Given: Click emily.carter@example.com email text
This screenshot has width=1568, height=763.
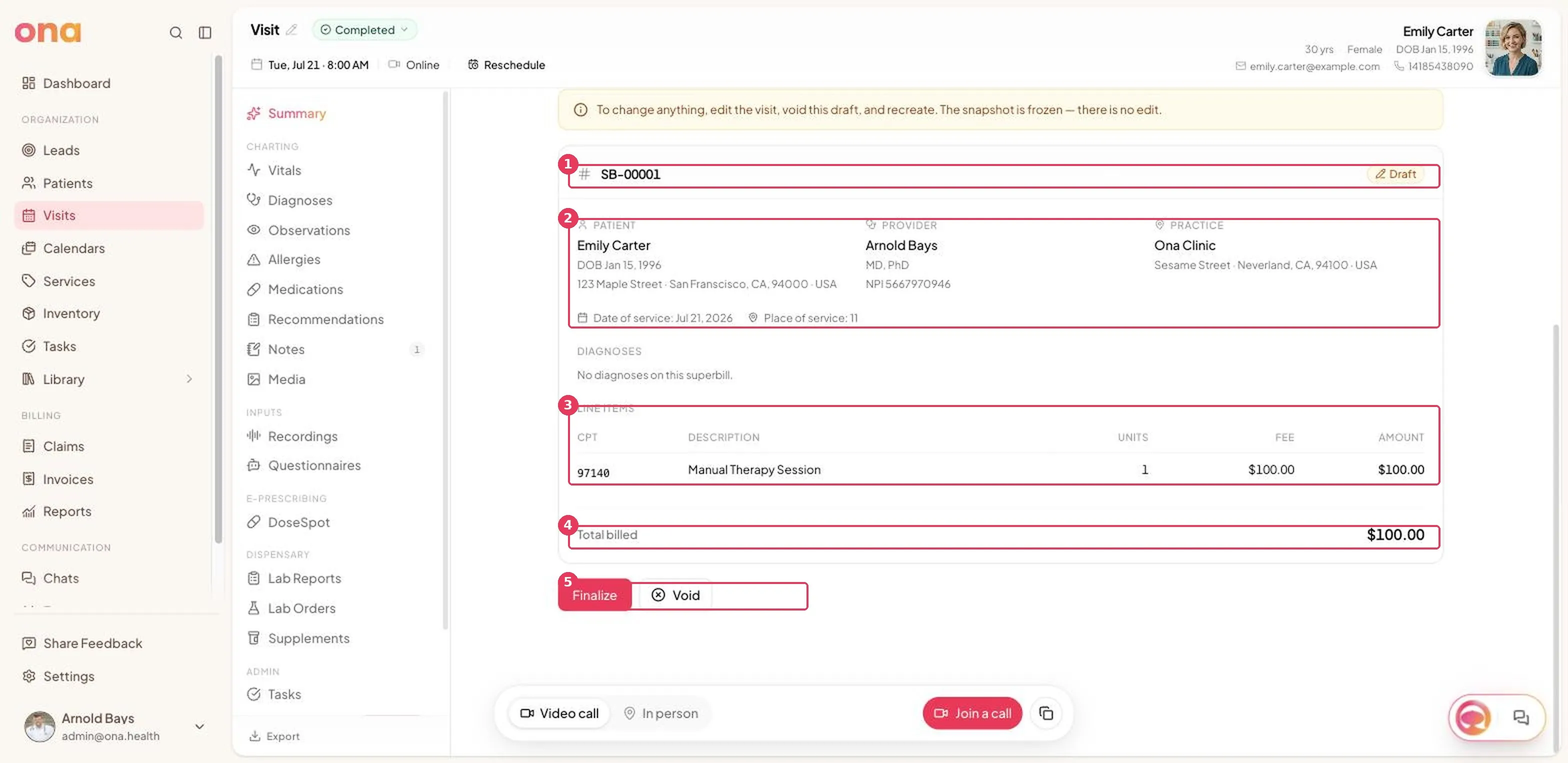Looking at the screenshot, I should coord(1314,66).
